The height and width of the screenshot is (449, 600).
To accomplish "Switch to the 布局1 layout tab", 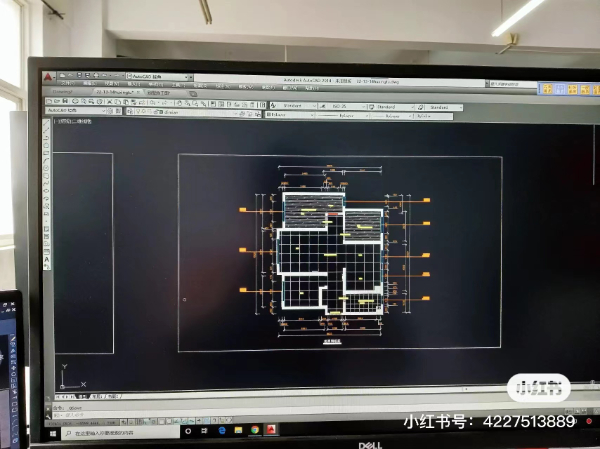I will (x=97, y=397).
